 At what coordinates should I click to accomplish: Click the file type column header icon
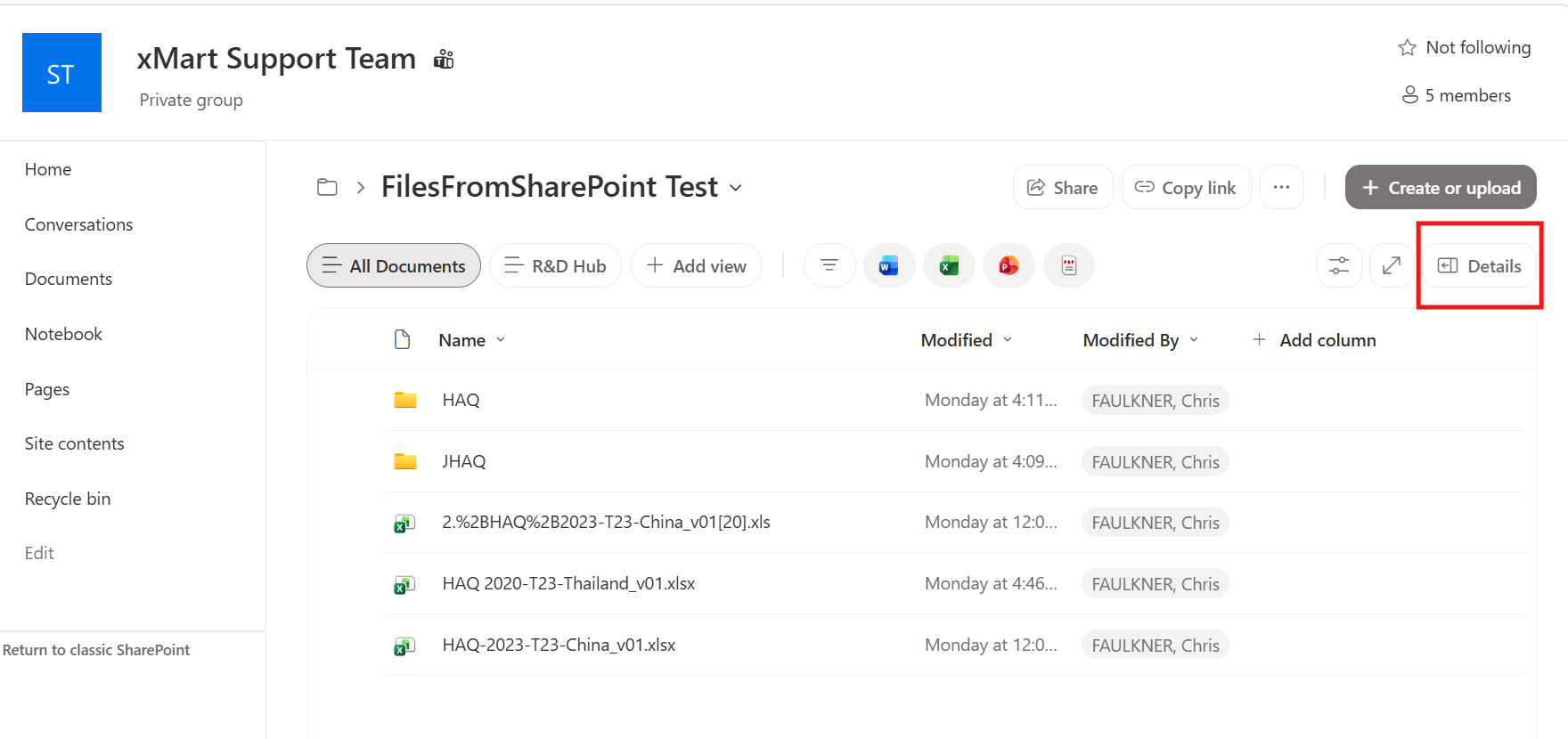click(x=403, y=339)
